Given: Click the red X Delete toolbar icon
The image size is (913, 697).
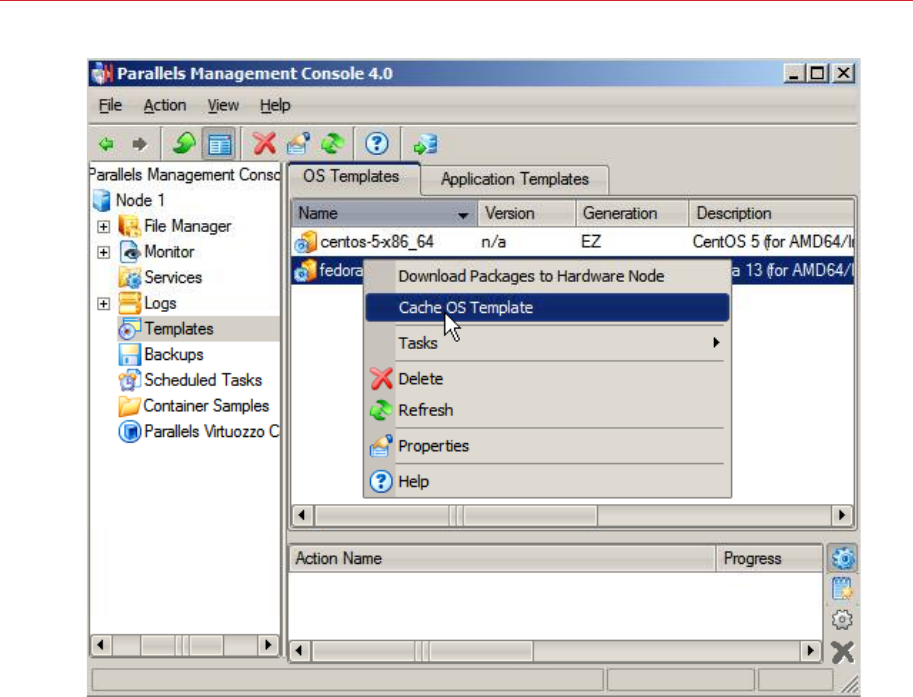Looking at the screenshot, I should pyautogui.click(x=264, y=144).
